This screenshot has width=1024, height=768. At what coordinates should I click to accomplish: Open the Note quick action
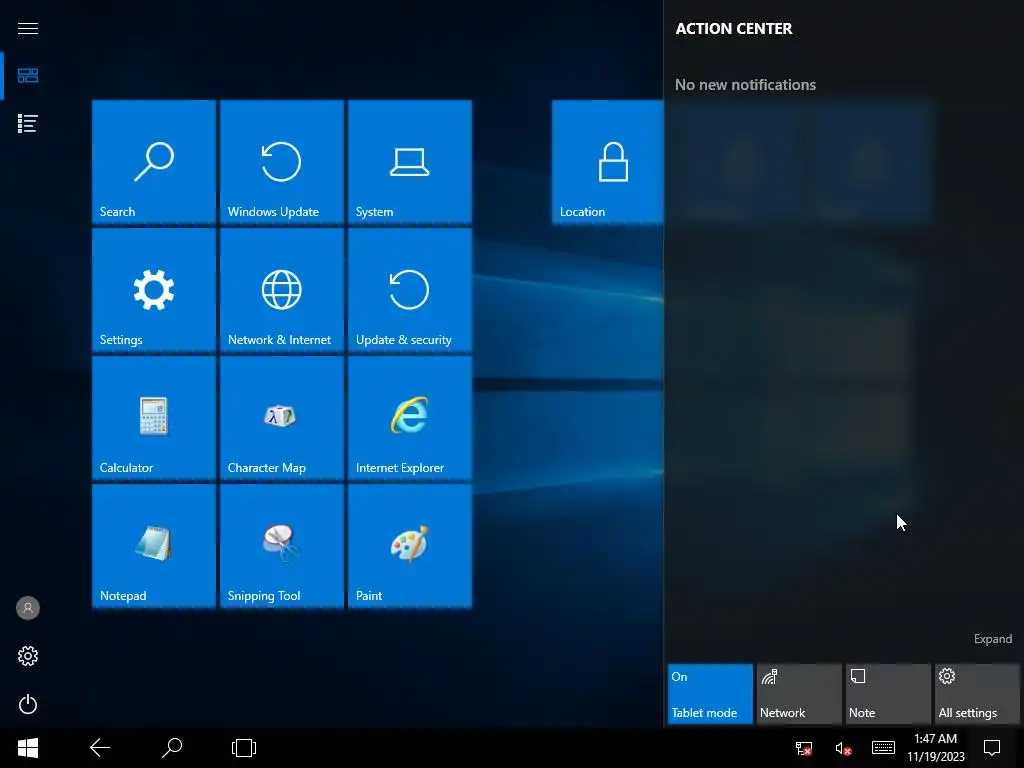coord(888,694)
